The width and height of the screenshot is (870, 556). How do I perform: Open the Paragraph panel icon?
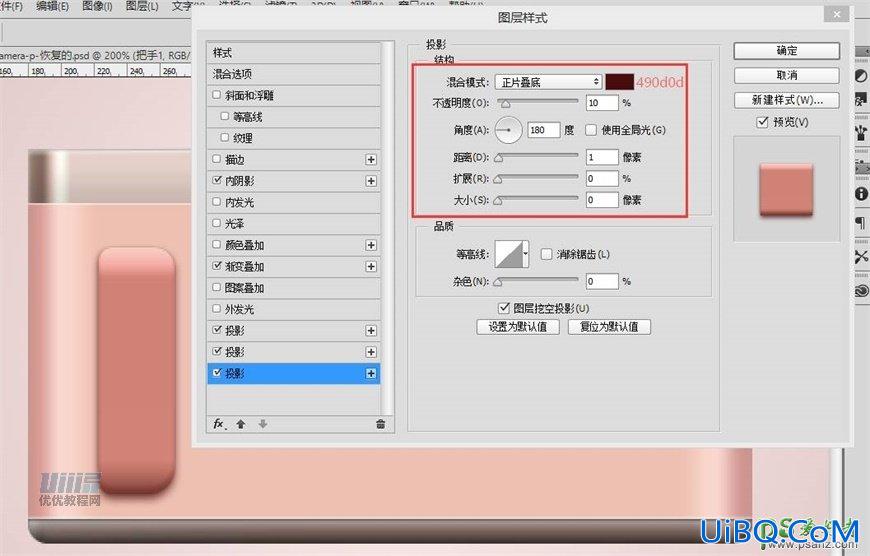861,223
